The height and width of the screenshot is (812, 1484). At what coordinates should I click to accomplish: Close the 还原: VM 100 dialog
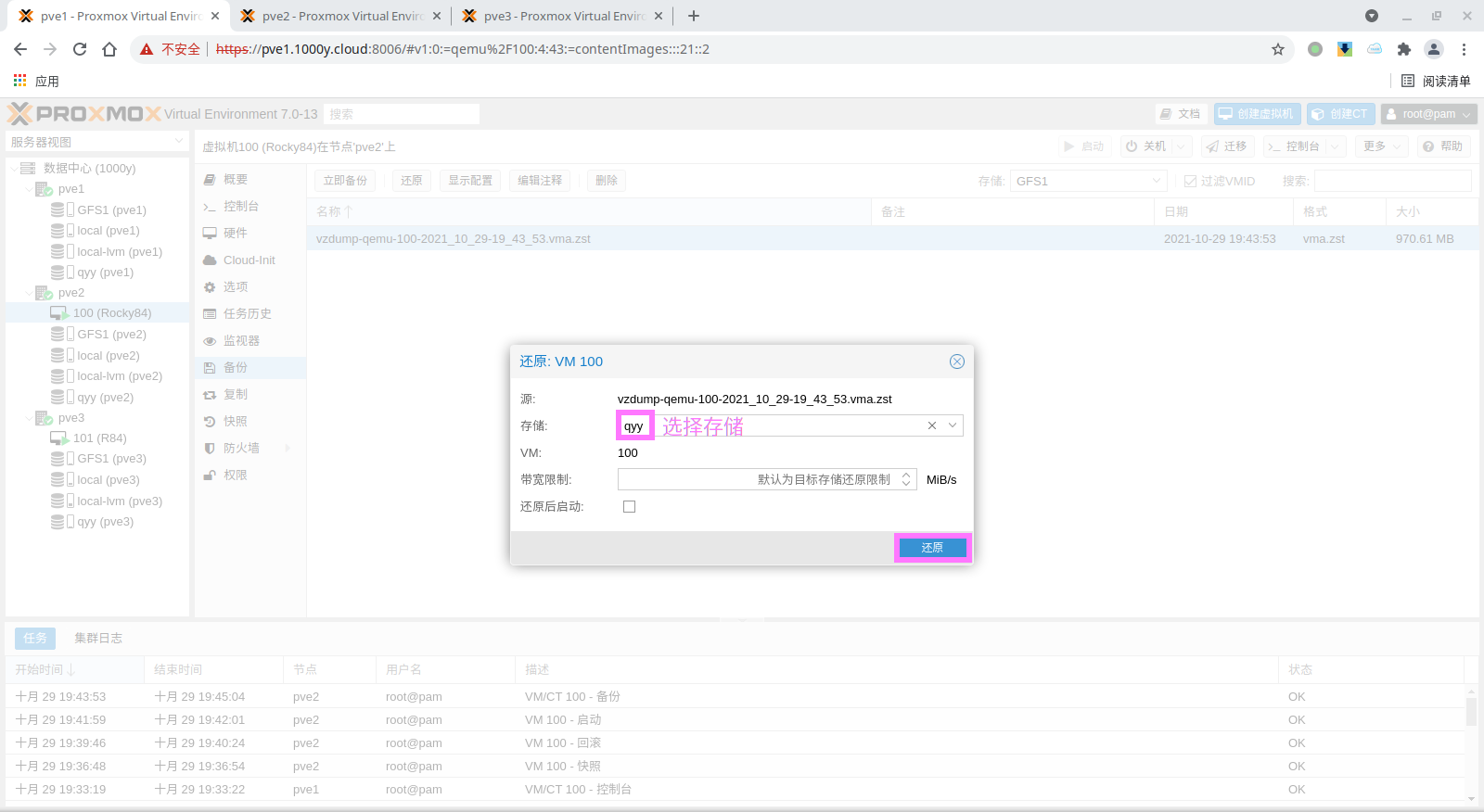tap(957, 362)
